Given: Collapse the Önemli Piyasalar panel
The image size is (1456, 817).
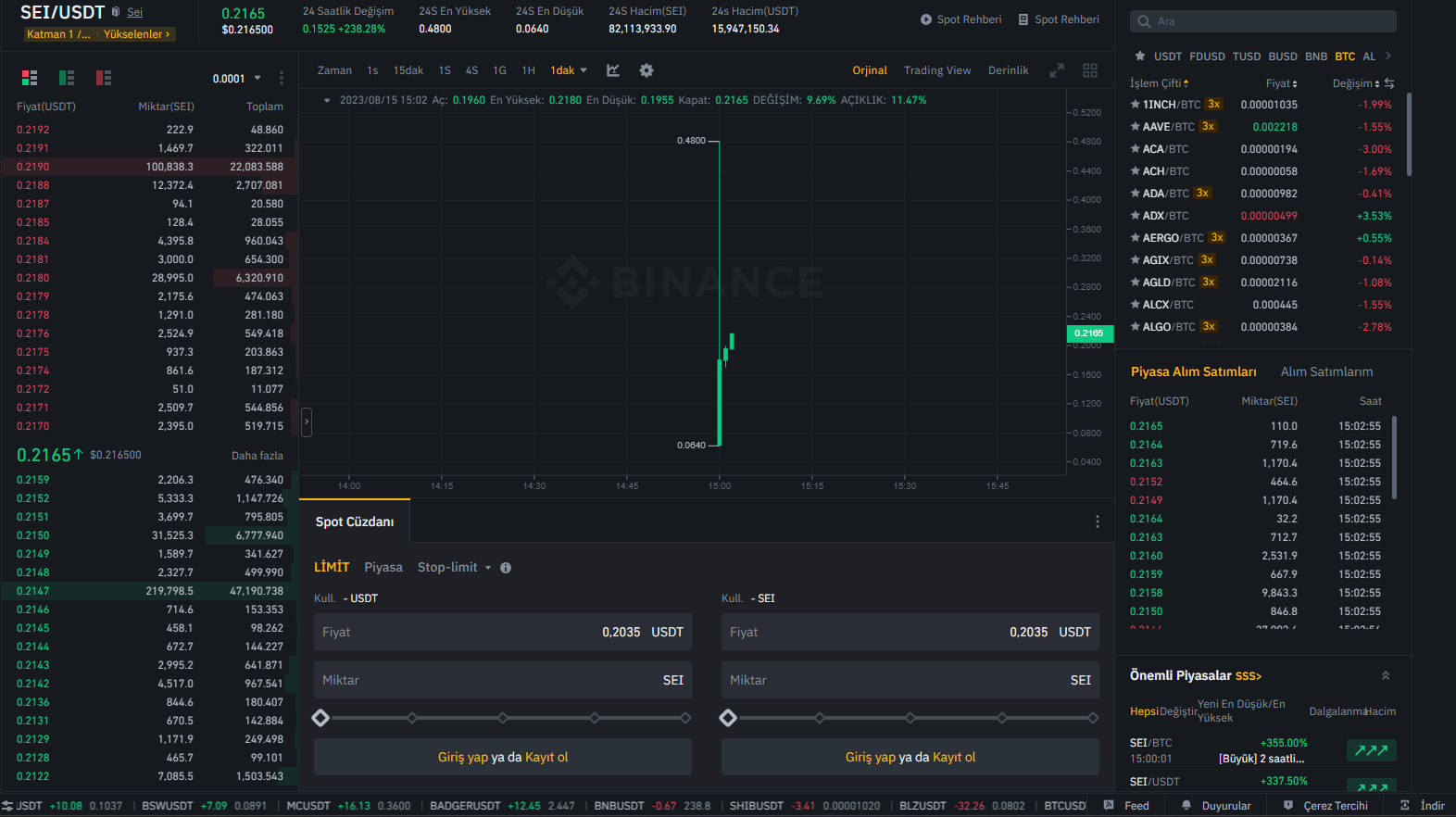Looking at the screenshot, I should [x=1386, y=675].
